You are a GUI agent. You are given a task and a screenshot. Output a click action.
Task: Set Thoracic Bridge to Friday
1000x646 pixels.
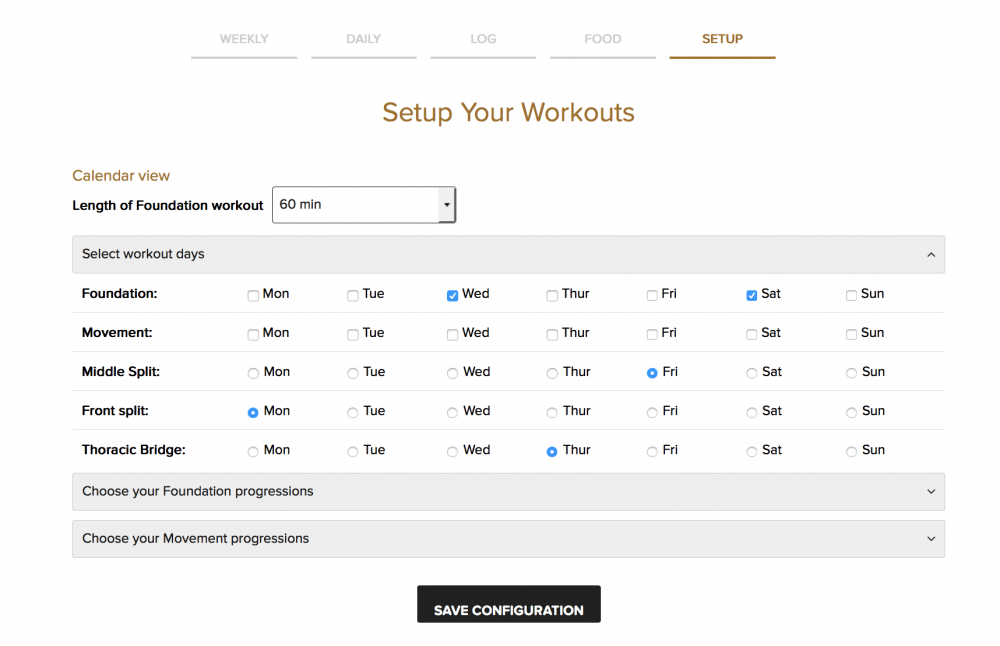click(652, 451)
